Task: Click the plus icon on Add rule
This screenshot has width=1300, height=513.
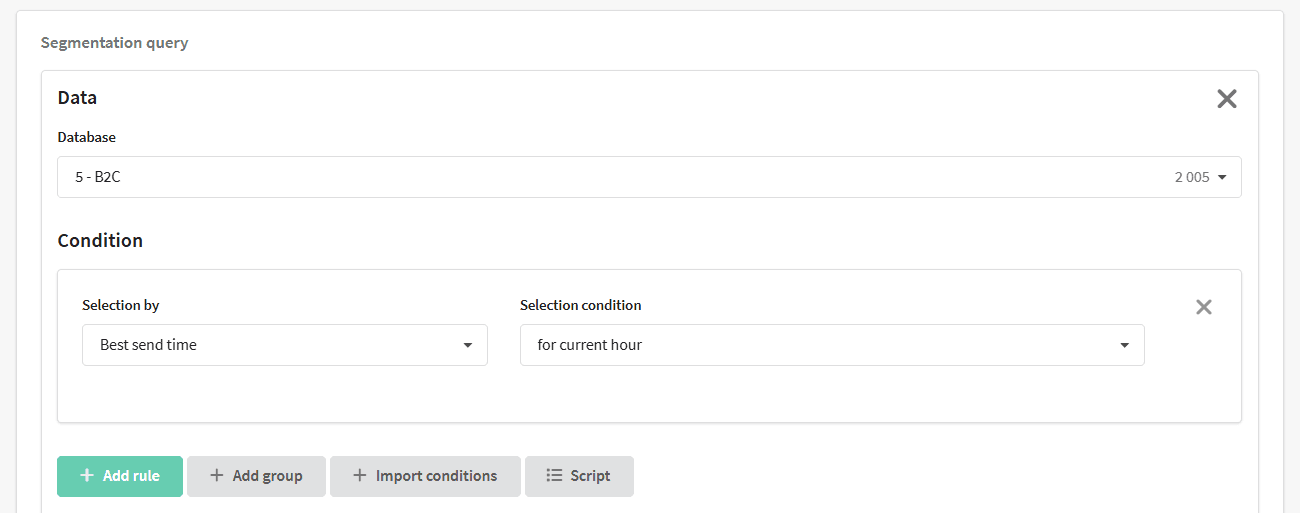Action: click(87, 476)
